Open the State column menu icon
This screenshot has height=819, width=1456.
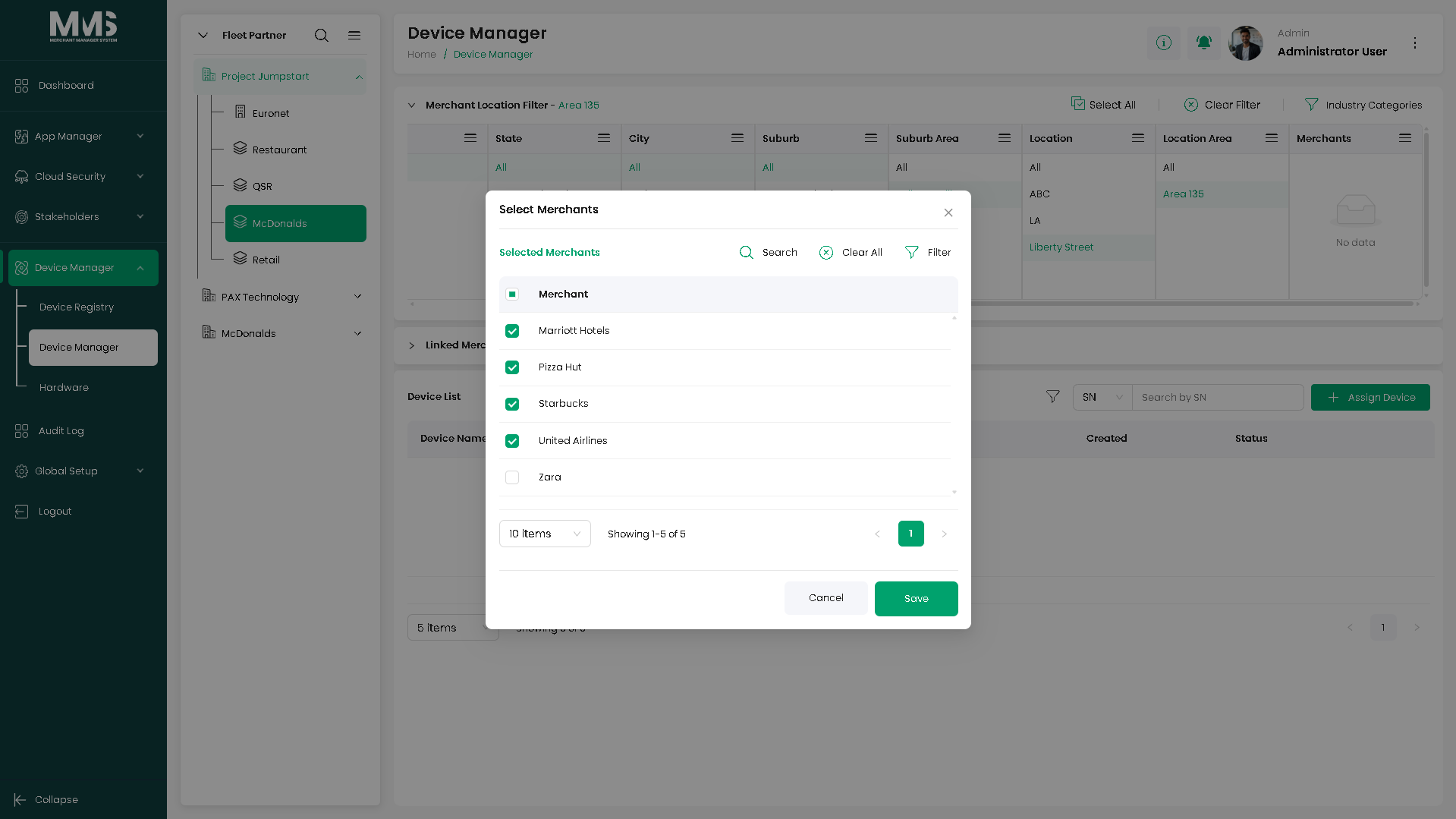(x=604, y=138)
